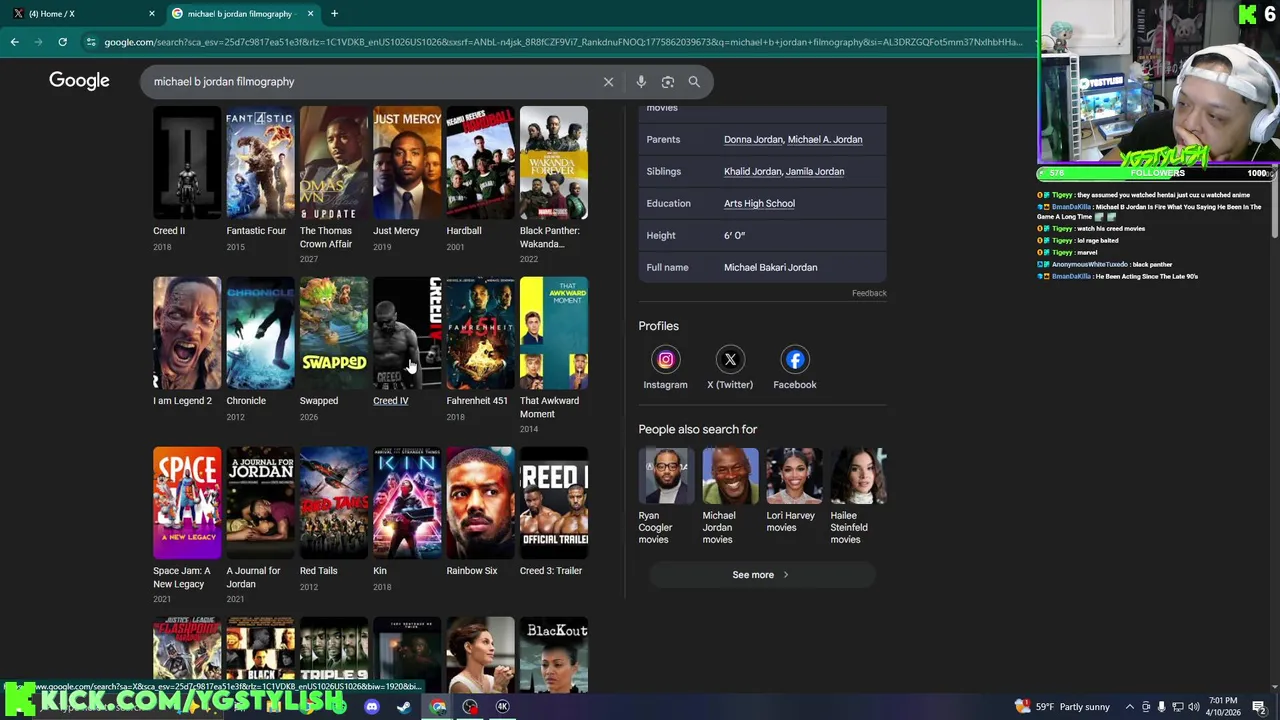Viewport: 1280px width, 720px height.
Task: Open the Creed 3: Trailer thumbnail
Action: point(554,503)
